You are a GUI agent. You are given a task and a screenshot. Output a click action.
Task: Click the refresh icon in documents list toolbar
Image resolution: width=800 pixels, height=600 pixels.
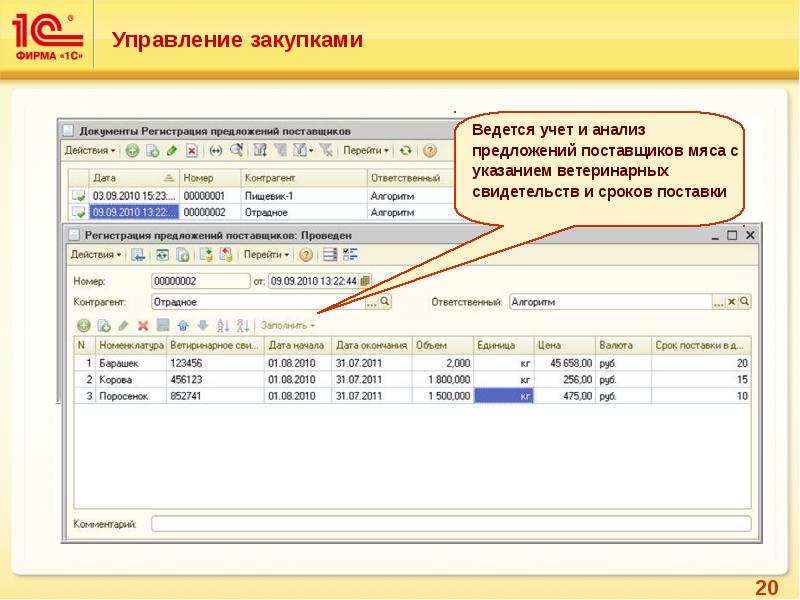point(406,151)
